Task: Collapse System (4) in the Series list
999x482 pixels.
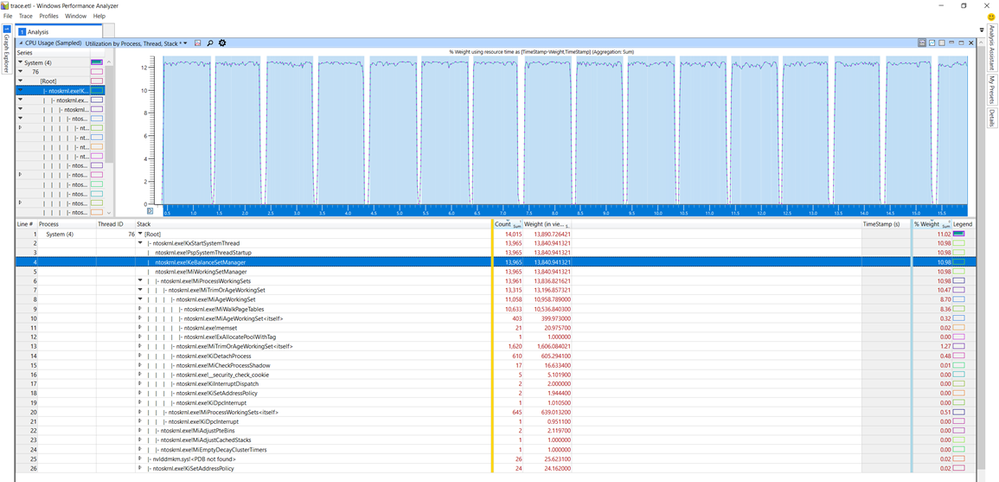Action: (20, 62)
